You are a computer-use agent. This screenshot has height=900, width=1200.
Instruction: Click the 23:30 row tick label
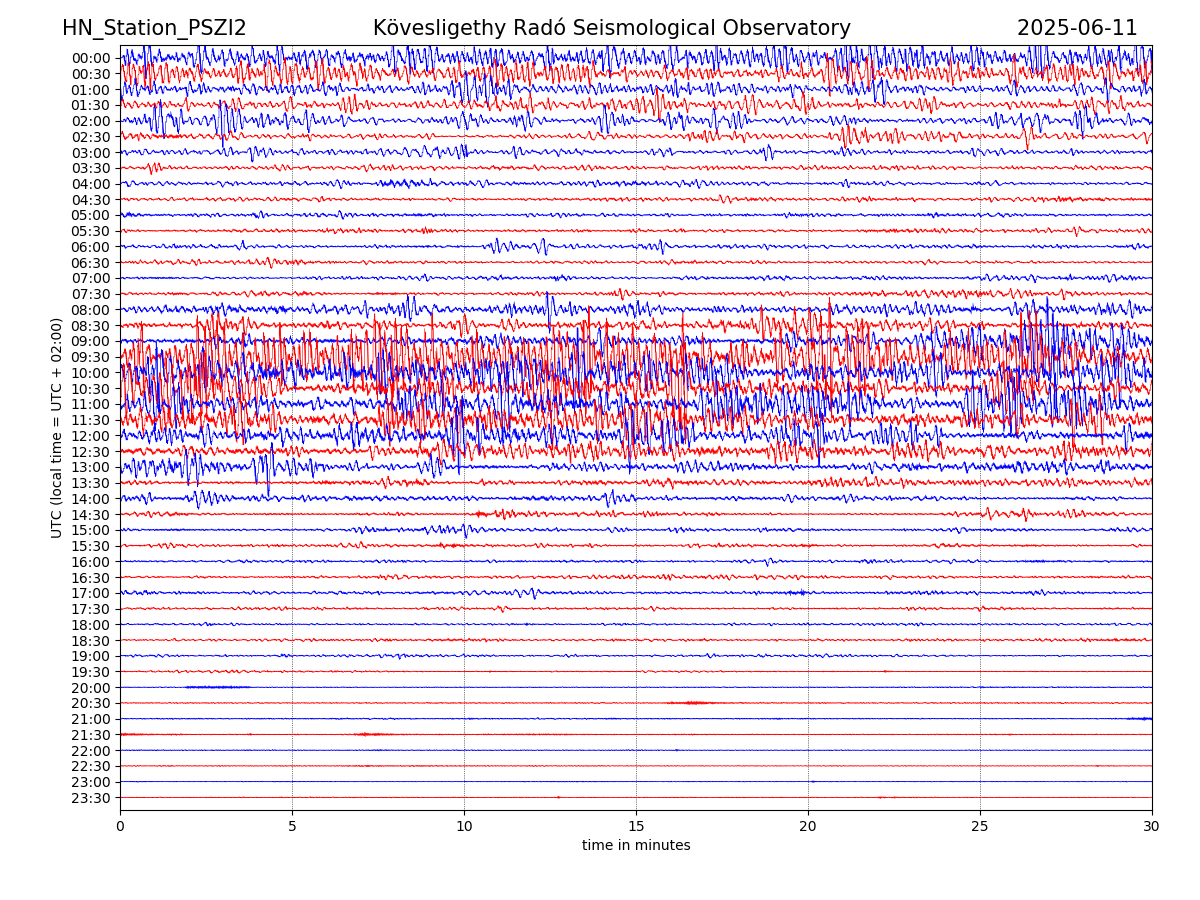tap(90, 798)
